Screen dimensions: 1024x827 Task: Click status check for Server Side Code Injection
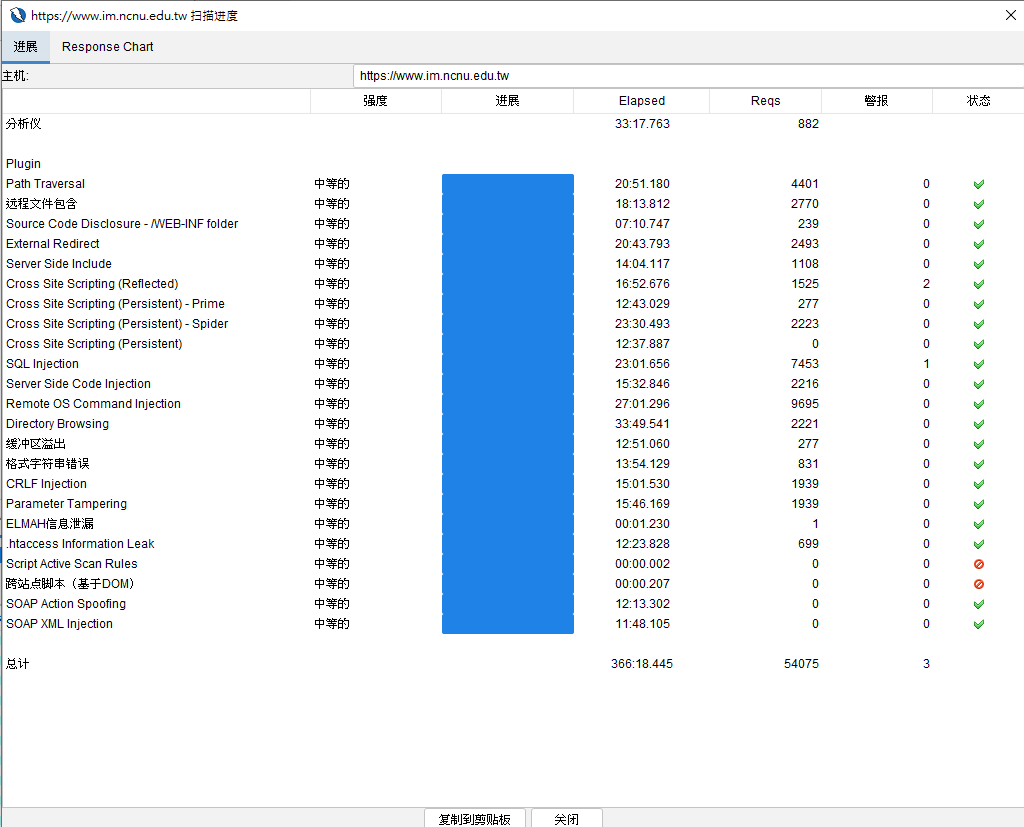tap(978, 384)
